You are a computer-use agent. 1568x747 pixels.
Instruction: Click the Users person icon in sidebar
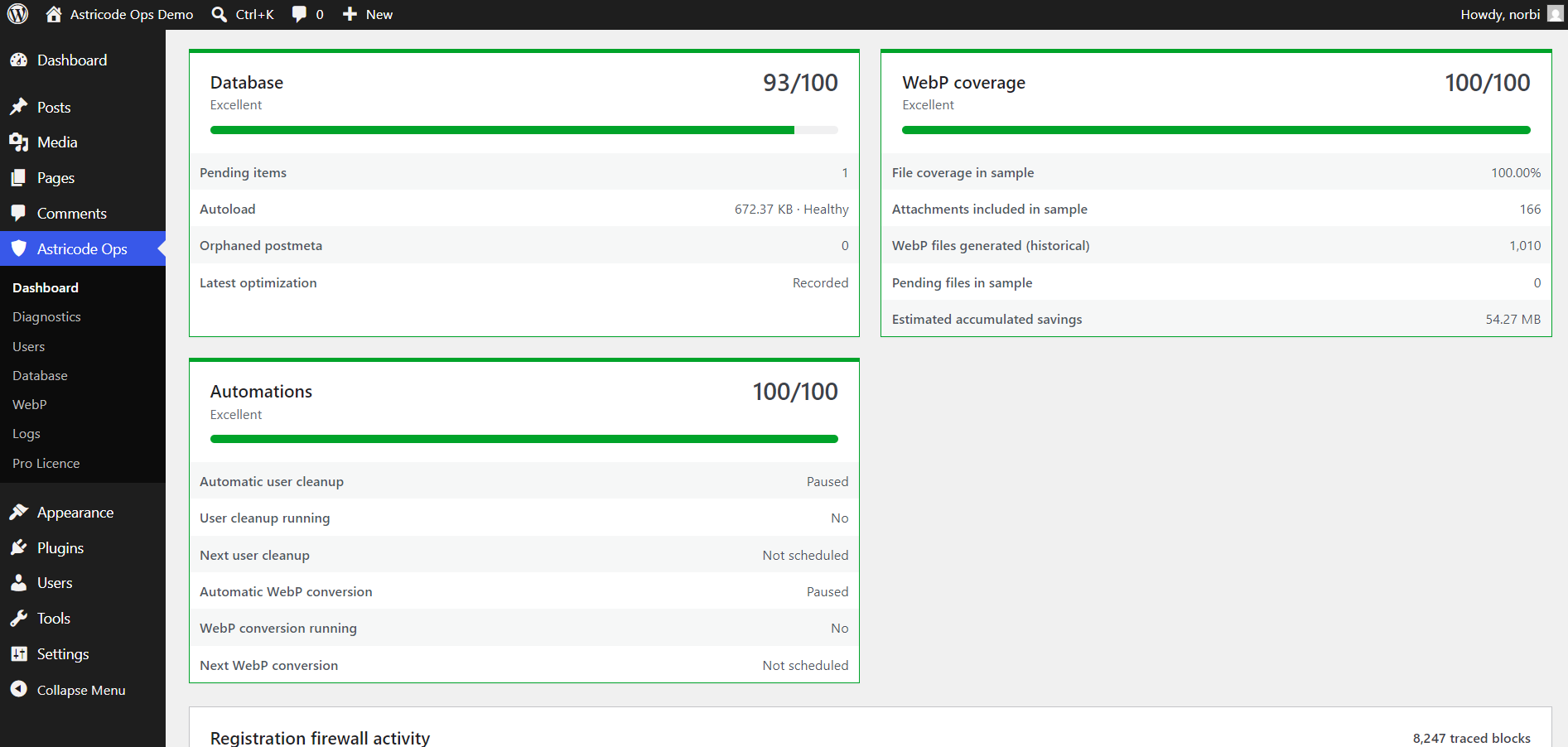click(x=18, y=583)
